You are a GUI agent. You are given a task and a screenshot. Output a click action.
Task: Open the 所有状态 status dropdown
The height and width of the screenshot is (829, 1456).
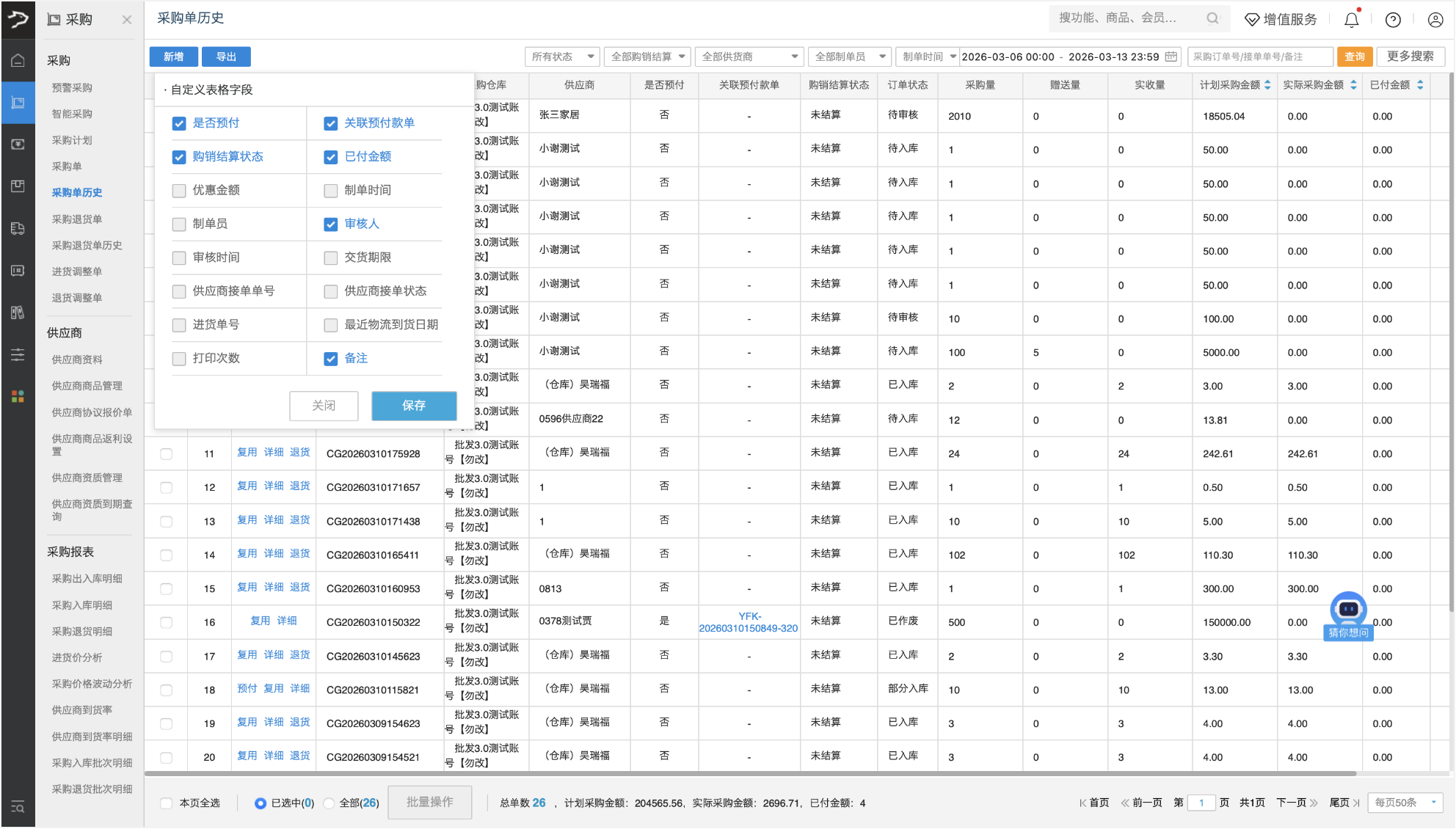pos(562,56)
